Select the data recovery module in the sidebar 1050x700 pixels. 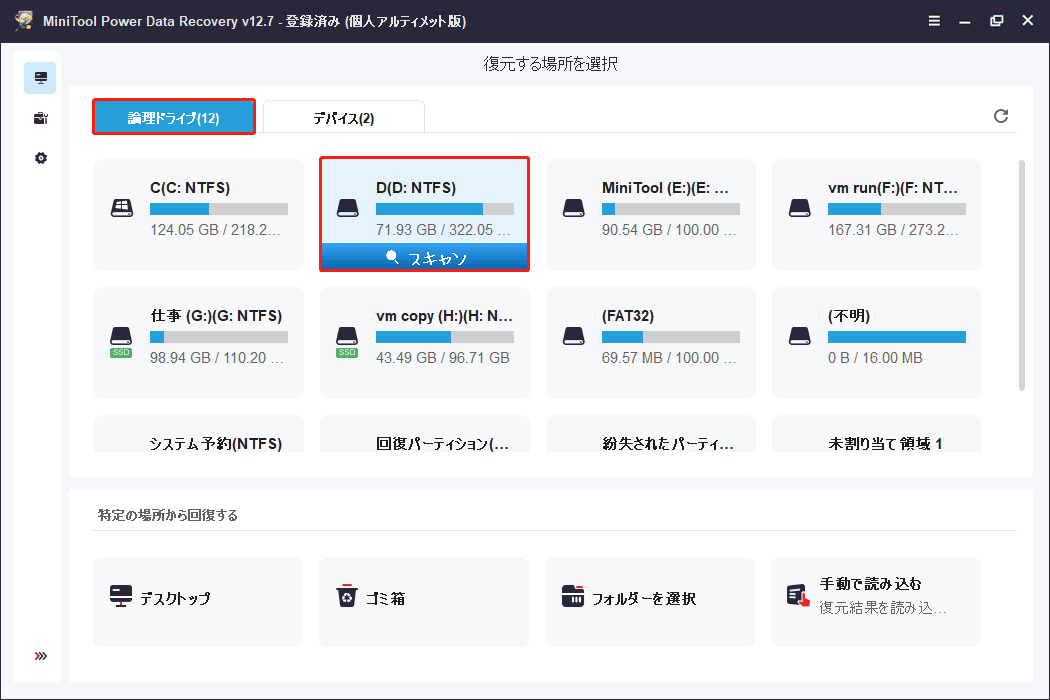39,77
